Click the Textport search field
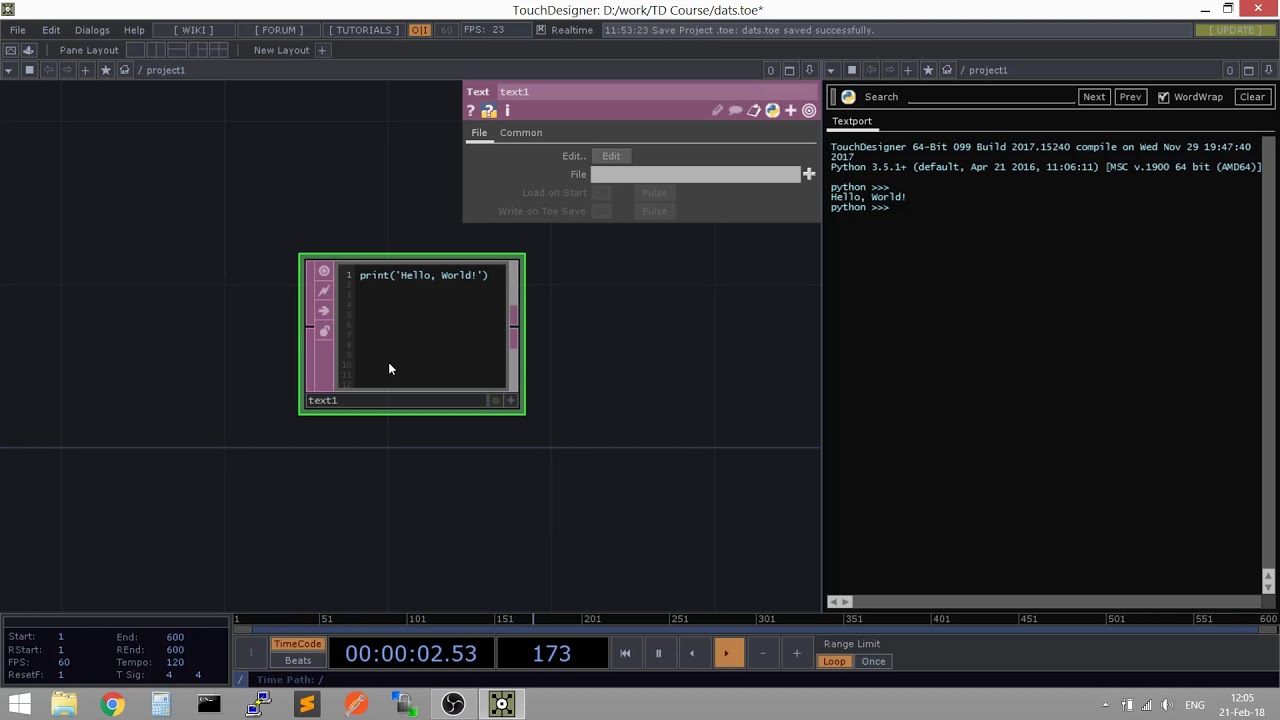Viewport: 1280px width, 720px height. pyautogui.click(x=990, y=97)
